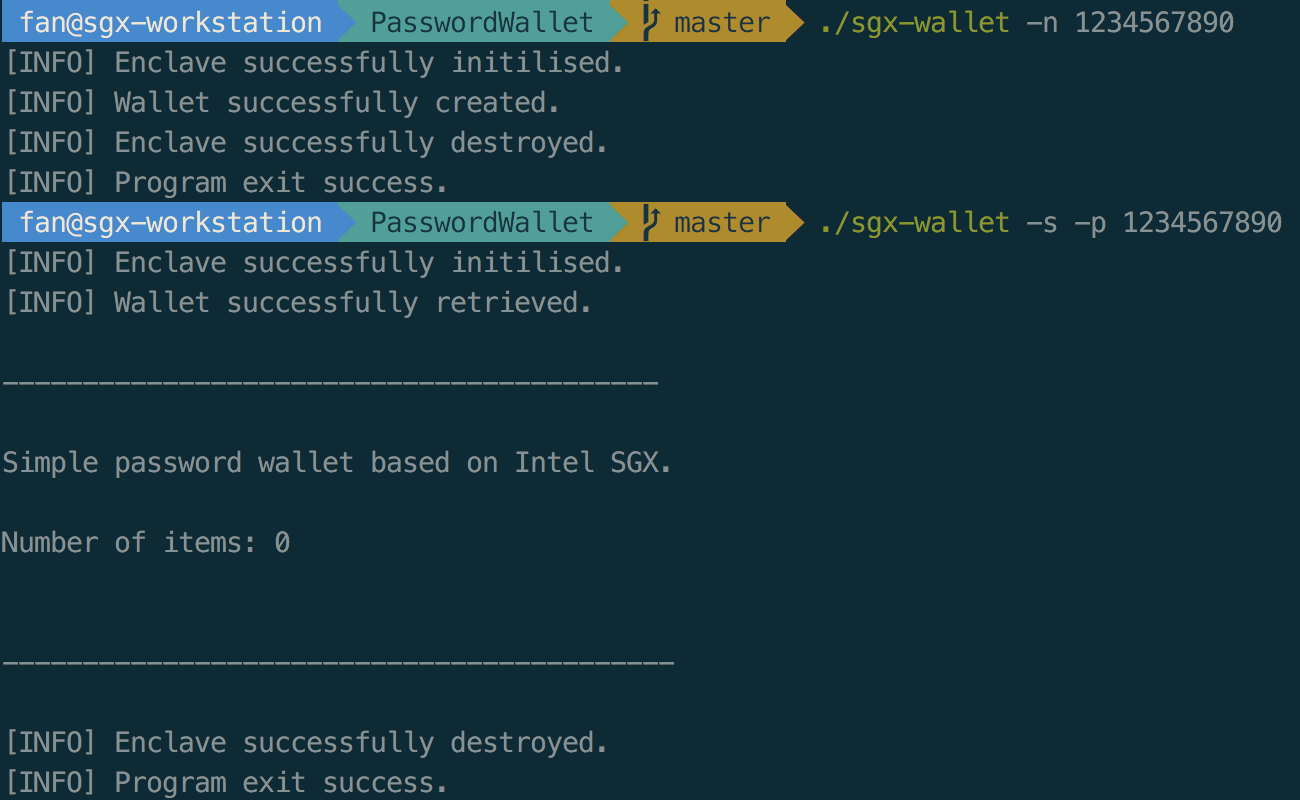Click the 'Number of items: 0' line
The width and height of the screenshot is (1300, 800).
146,542
